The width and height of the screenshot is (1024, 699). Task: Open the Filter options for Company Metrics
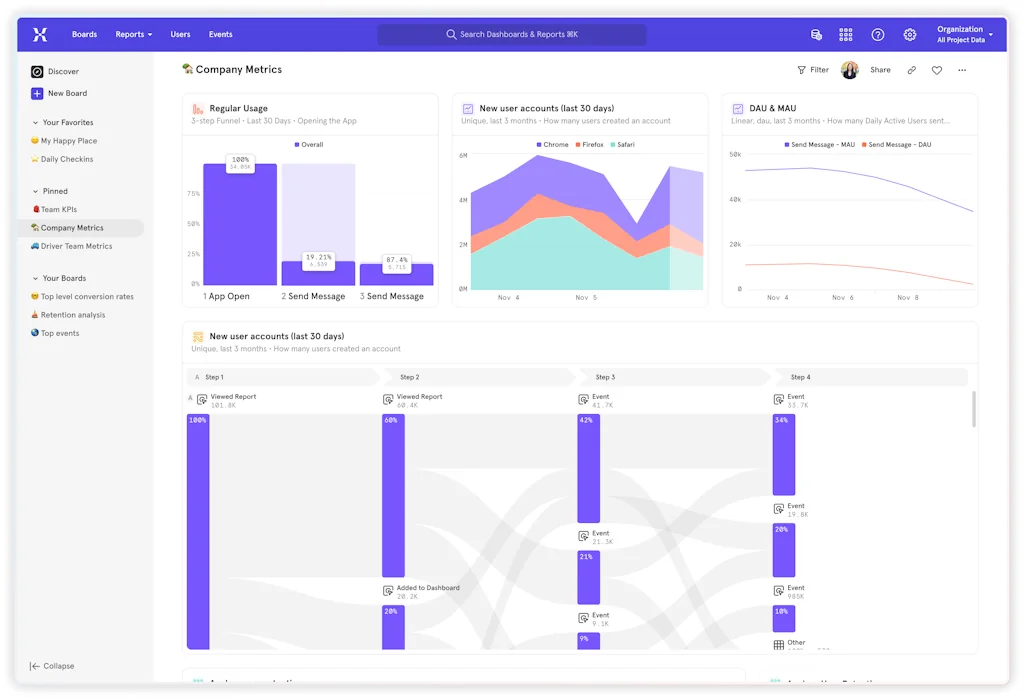(x=813, y=70)
